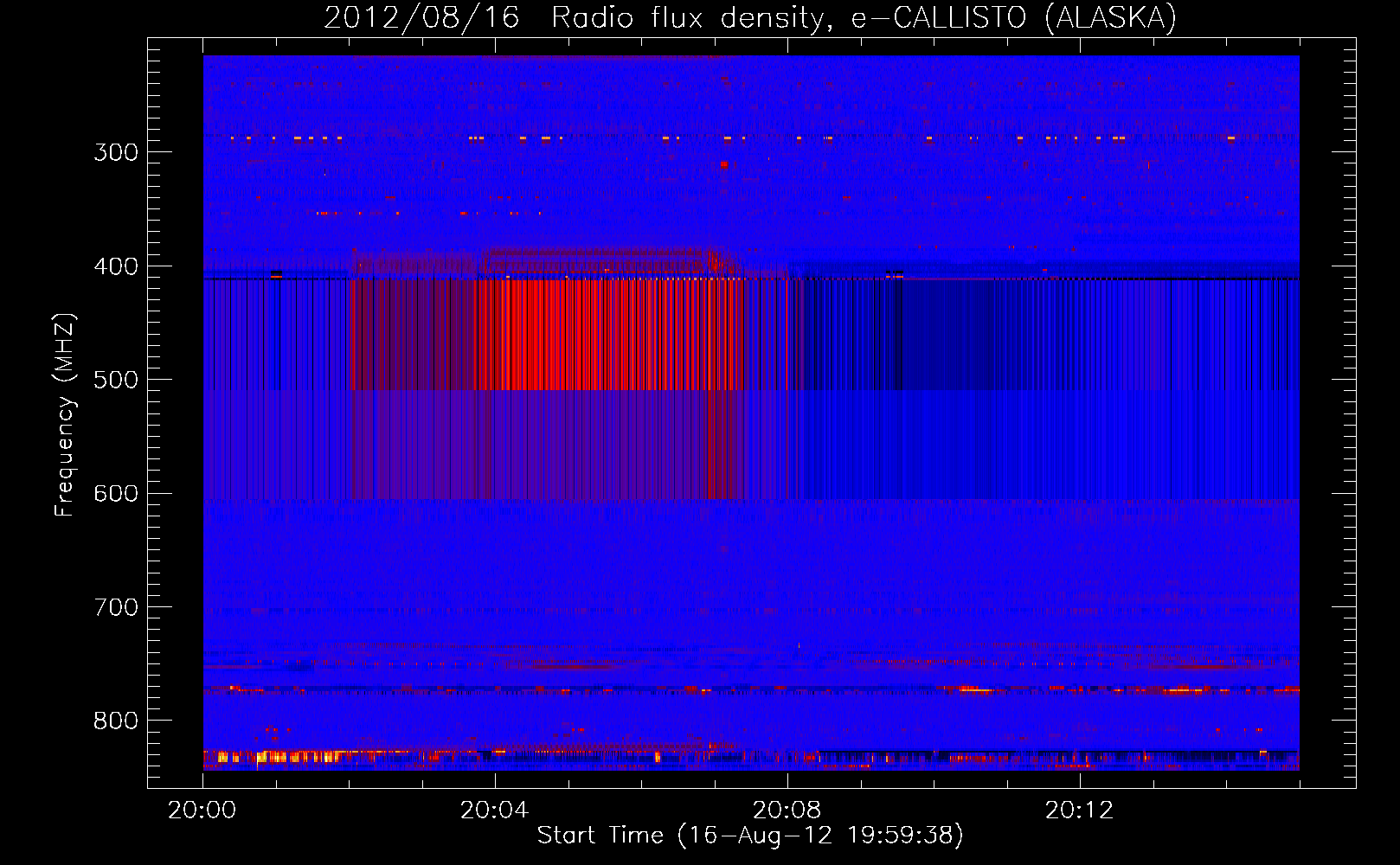1400x865 pixels.
Task: Click the 'Start Time (16-Aug-12 19:59:38)' caption
Action: tap(750, 836)
